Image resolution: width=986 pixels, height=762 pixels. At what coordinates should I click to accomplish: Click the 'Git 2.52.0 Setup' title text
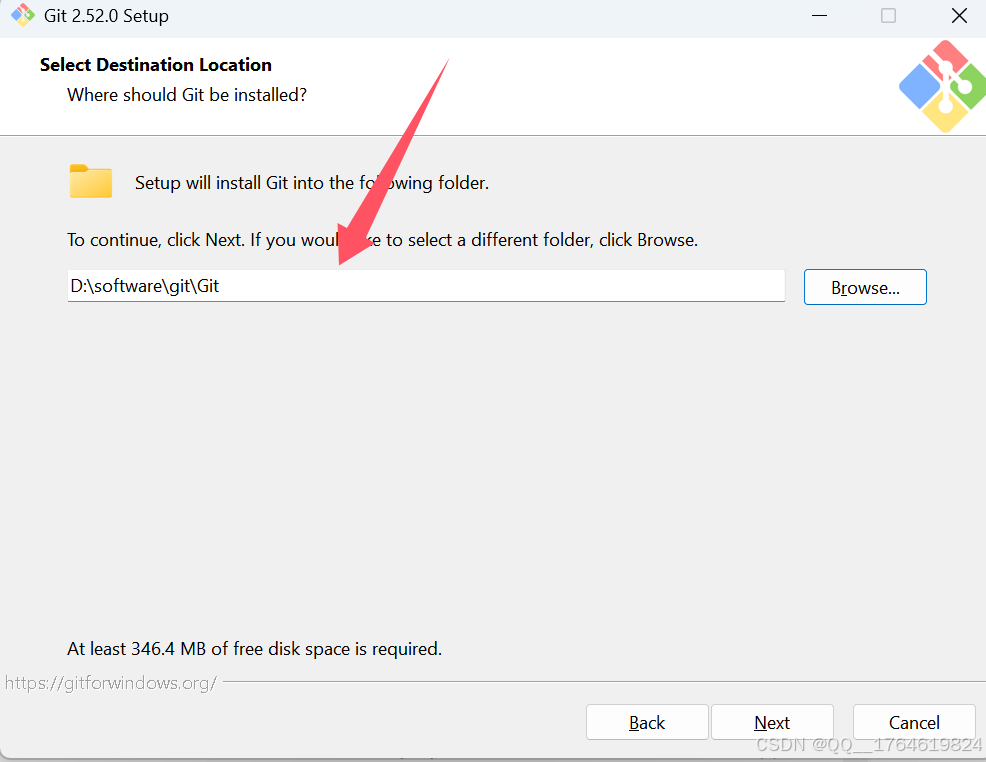106,16
